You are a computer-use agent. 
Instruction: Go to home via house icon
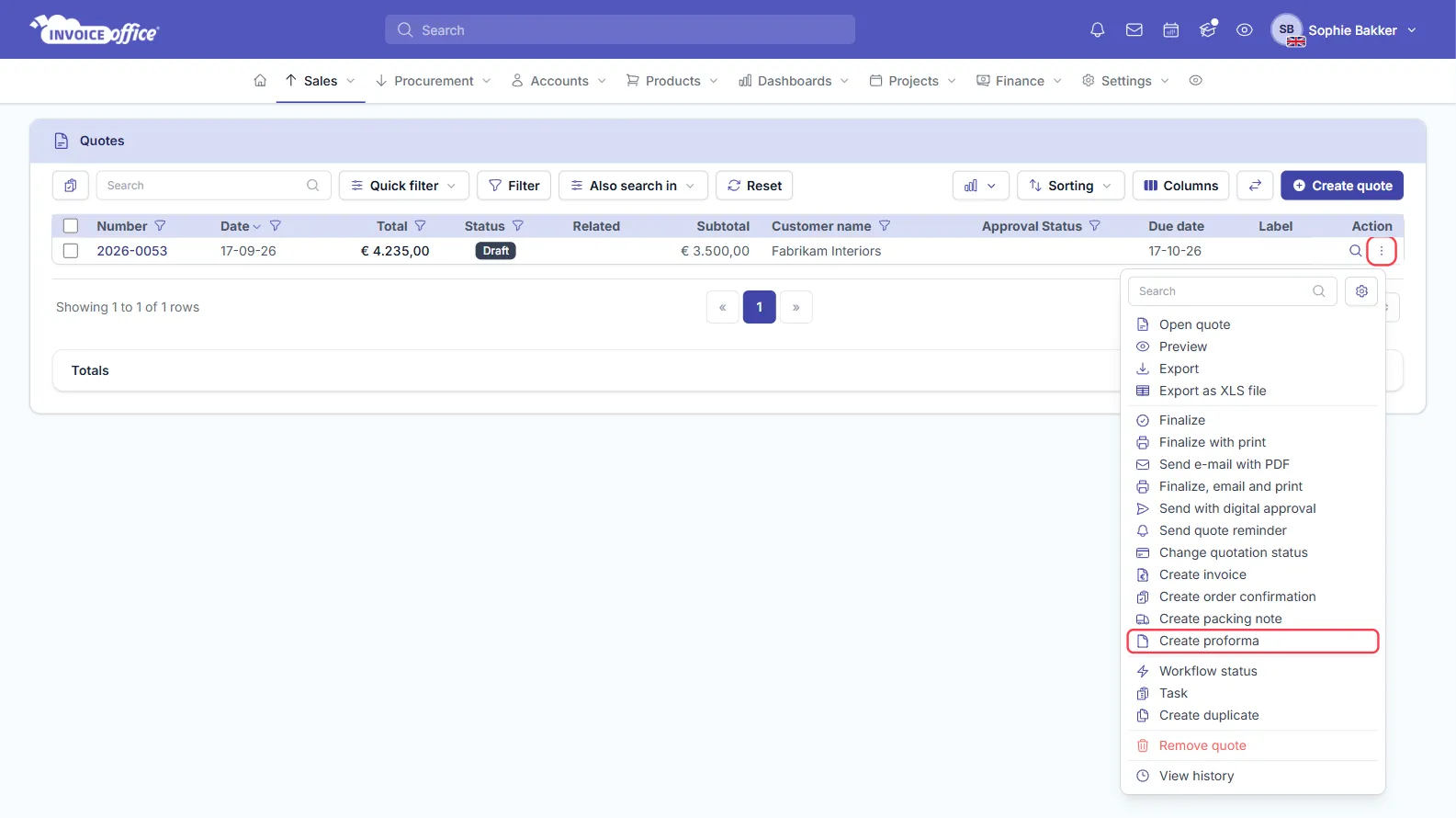(x=260, y=81)
